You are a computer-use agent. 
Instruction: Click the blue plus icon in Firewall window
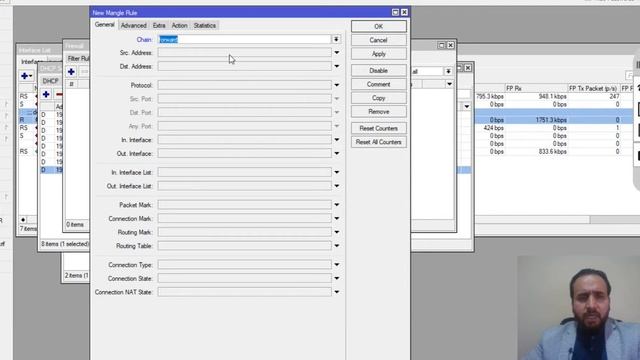71,71
